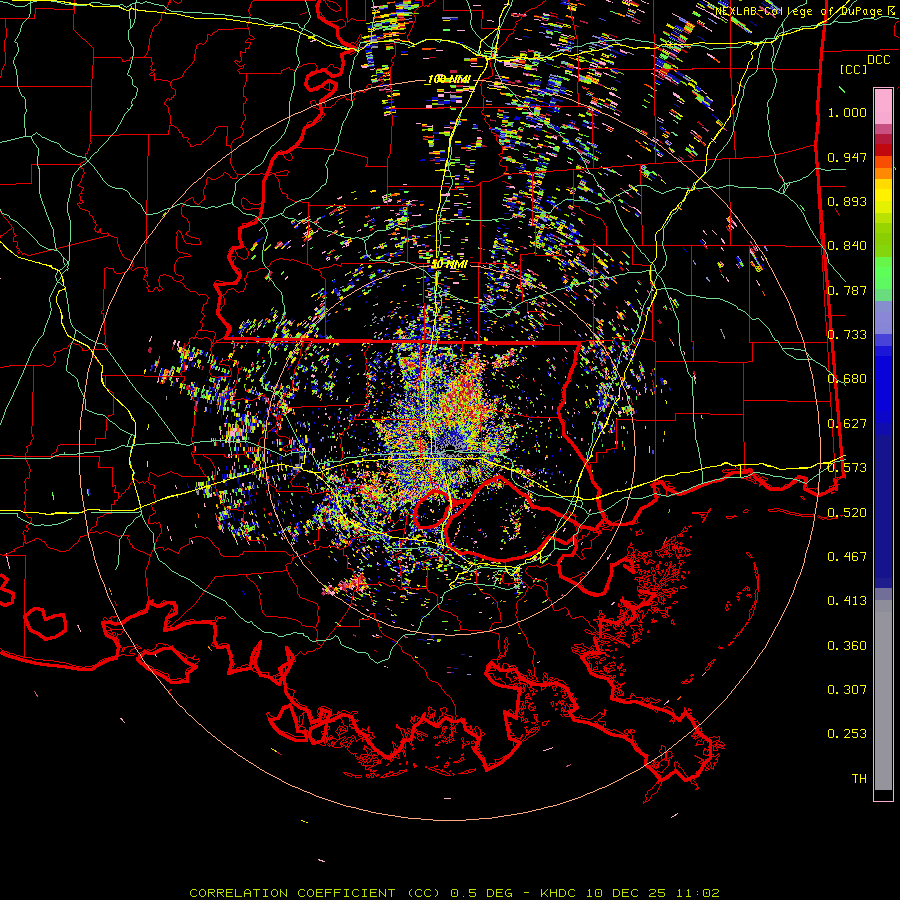Select the 0.627 scale value

pos(847,424)
